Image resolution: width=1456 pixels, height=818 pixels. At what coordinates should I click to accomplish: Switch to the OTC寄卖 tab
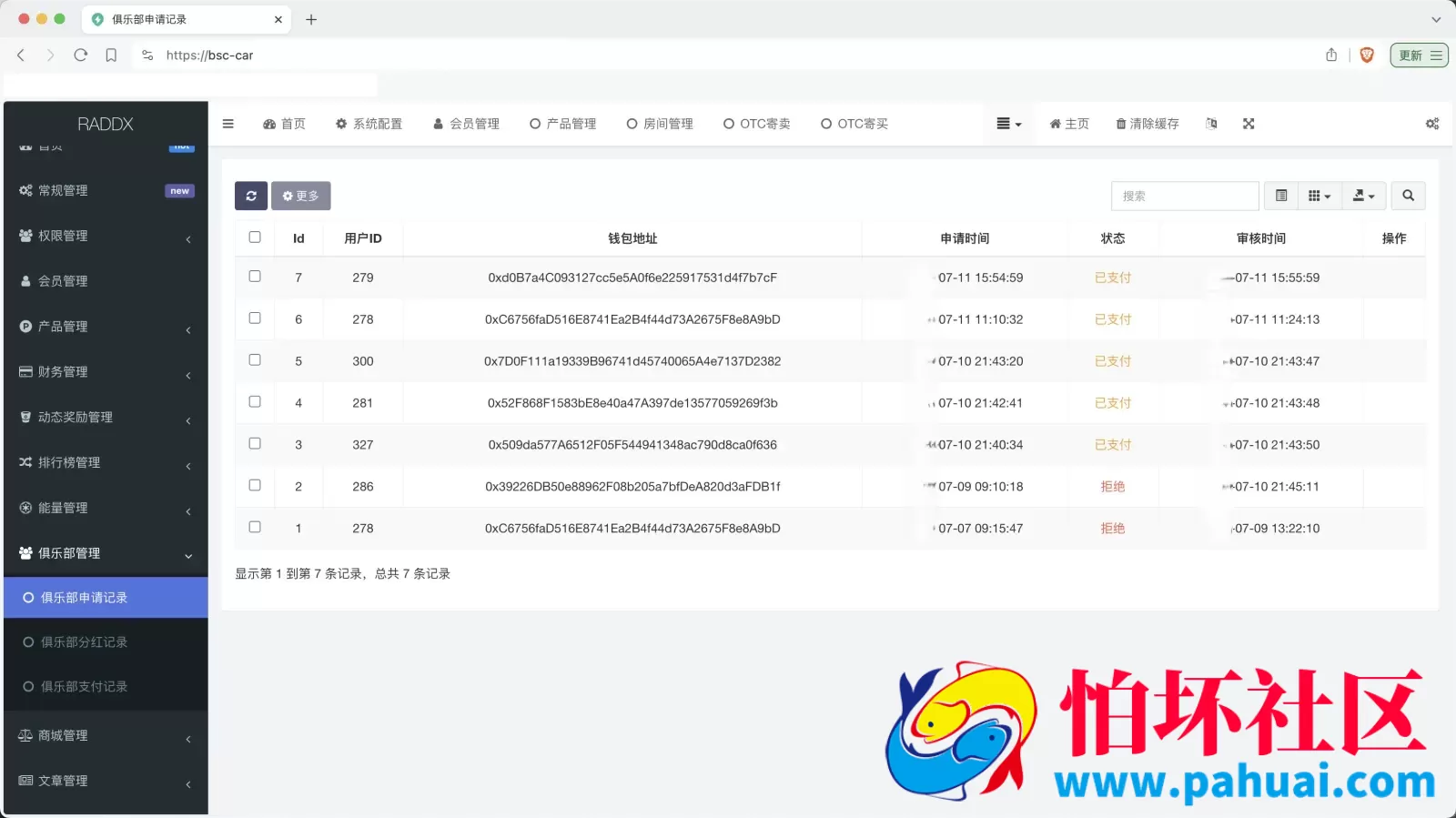coord(757,124)
